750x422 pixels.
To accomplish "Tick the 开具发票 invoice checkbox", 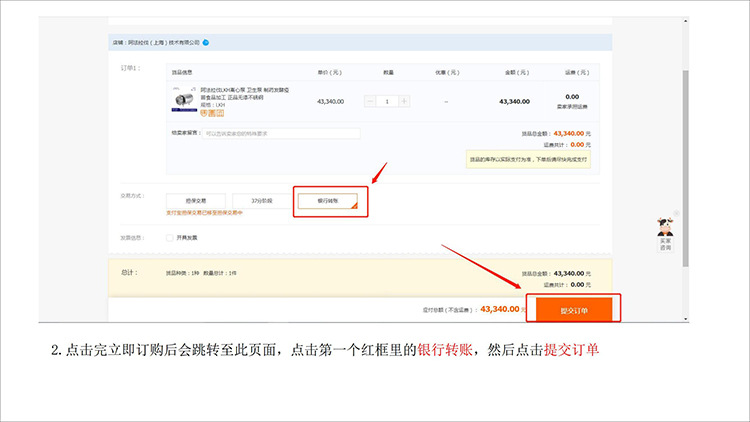I will pyautogui.click(x=170, y=238).
